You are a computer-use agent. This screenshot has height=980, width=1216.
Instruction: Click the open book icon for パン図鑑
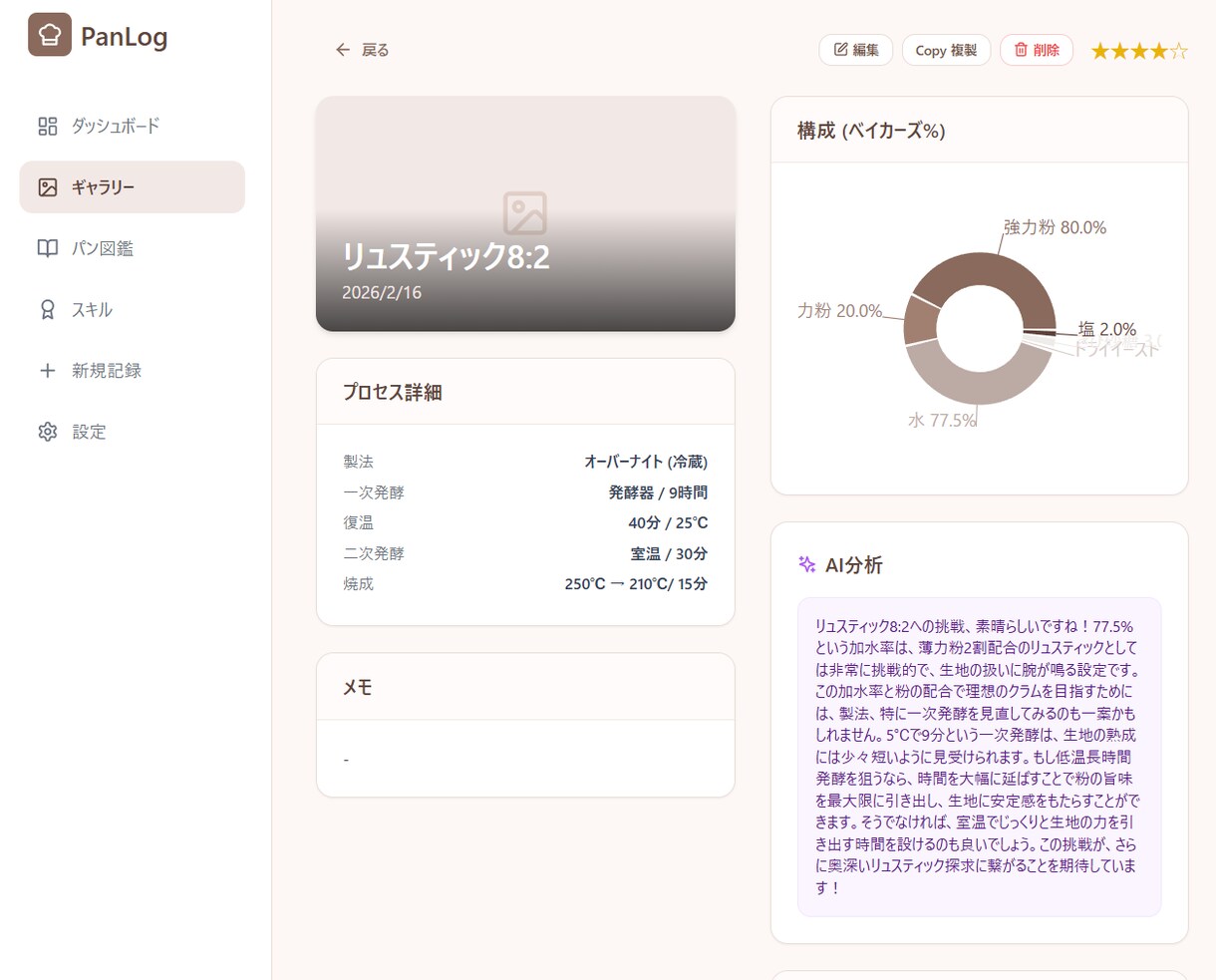48,248
